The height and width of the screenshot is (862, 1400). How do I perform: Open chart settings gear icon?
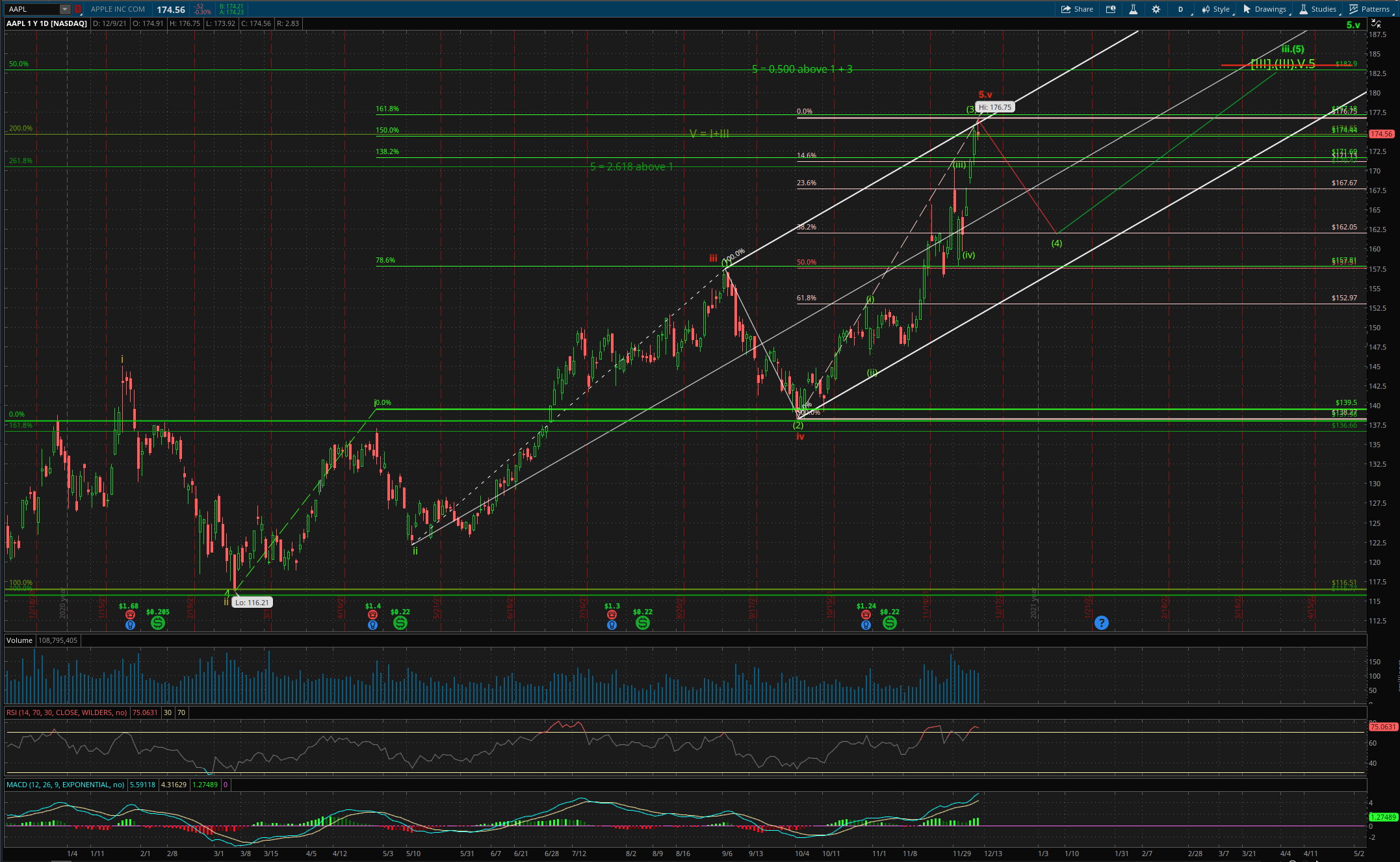point(1156,9)
